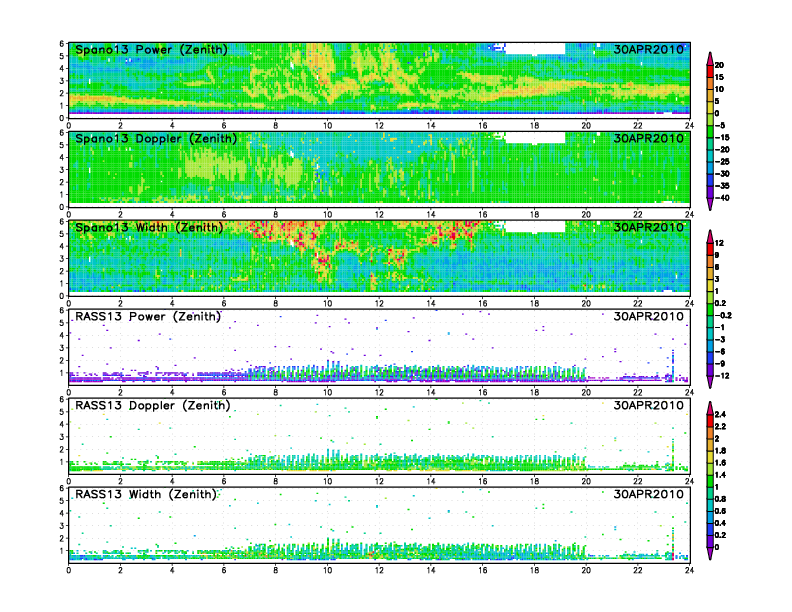Viewport: 792px width, 612px height.
Task: Click pink top arrow of bottom colorbar
Action: 710,408
